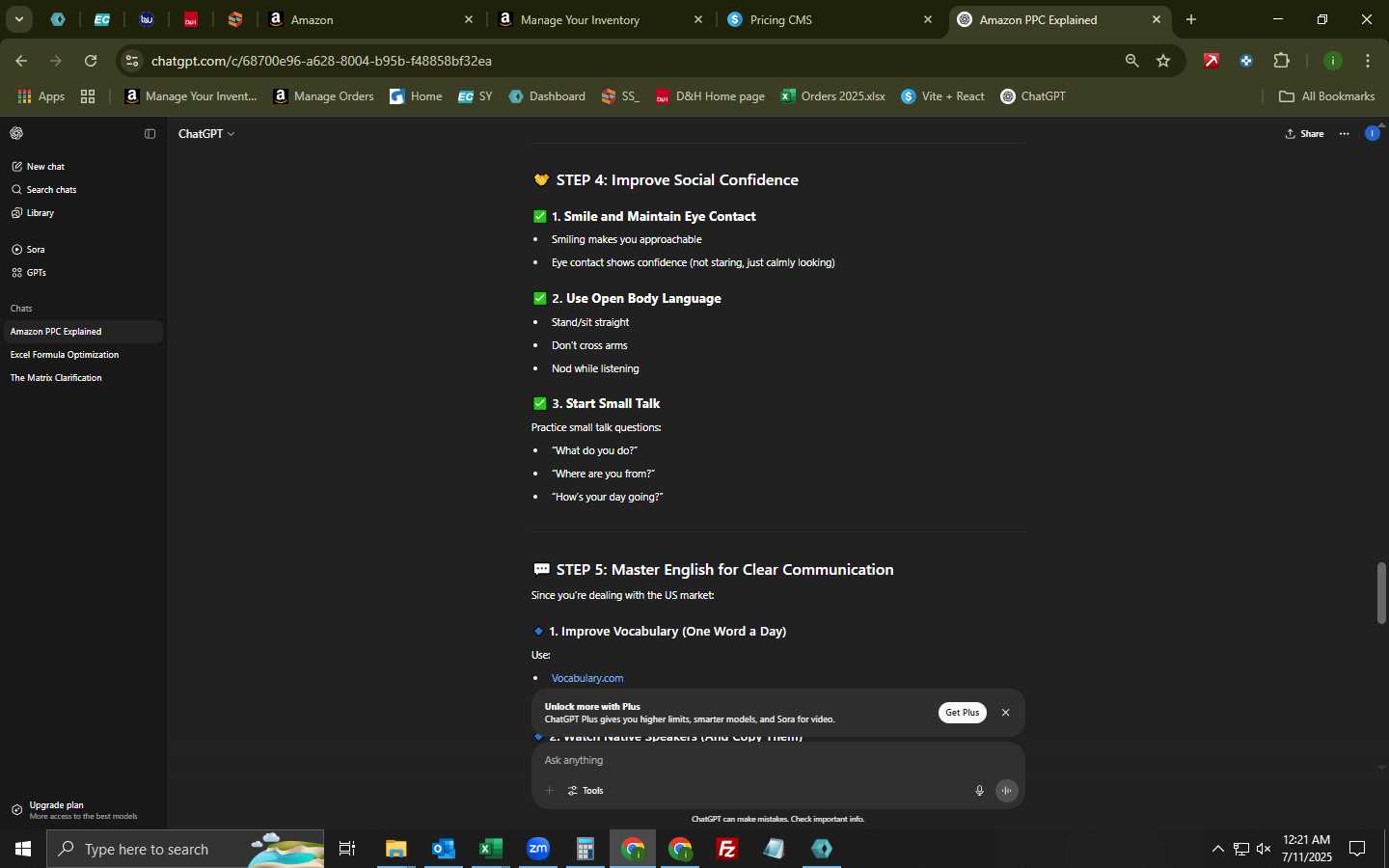
Task: Open the red arrow extension icon
Action: click(1212, 61)
